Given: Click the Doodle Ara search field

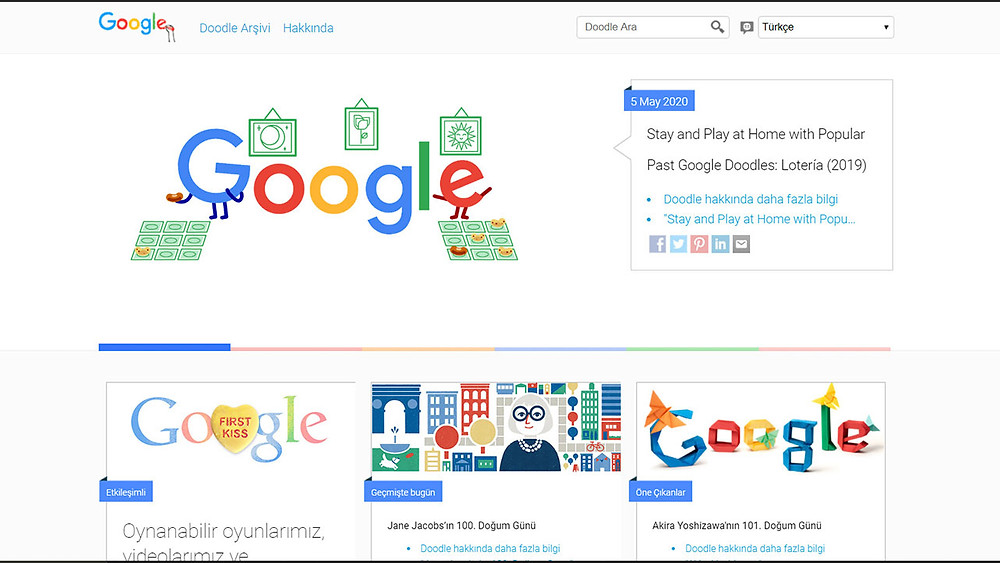Looking at the screenshot, I should coord(644,27).
